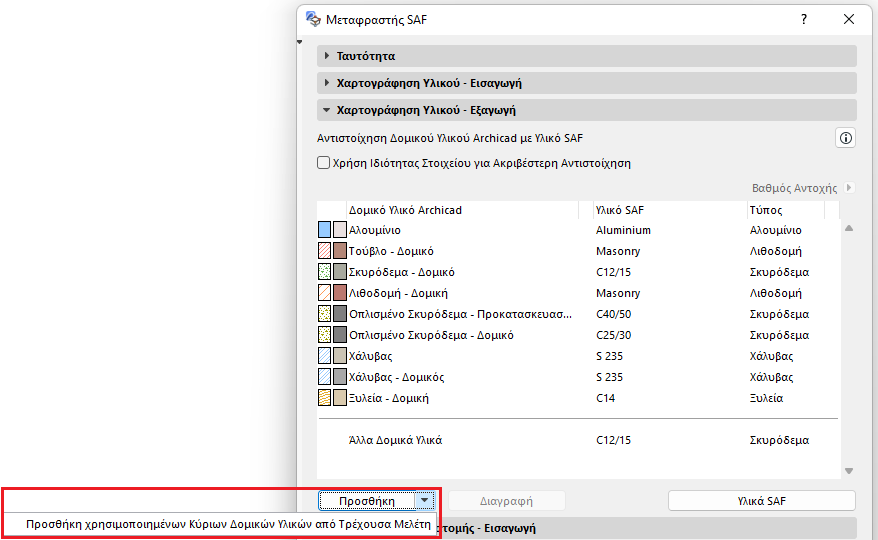Click hatch icon of Οπλισμένο Σκυρόδεμα - Προκατασκευασ…
Screen dimensions: 878x540
324,314
